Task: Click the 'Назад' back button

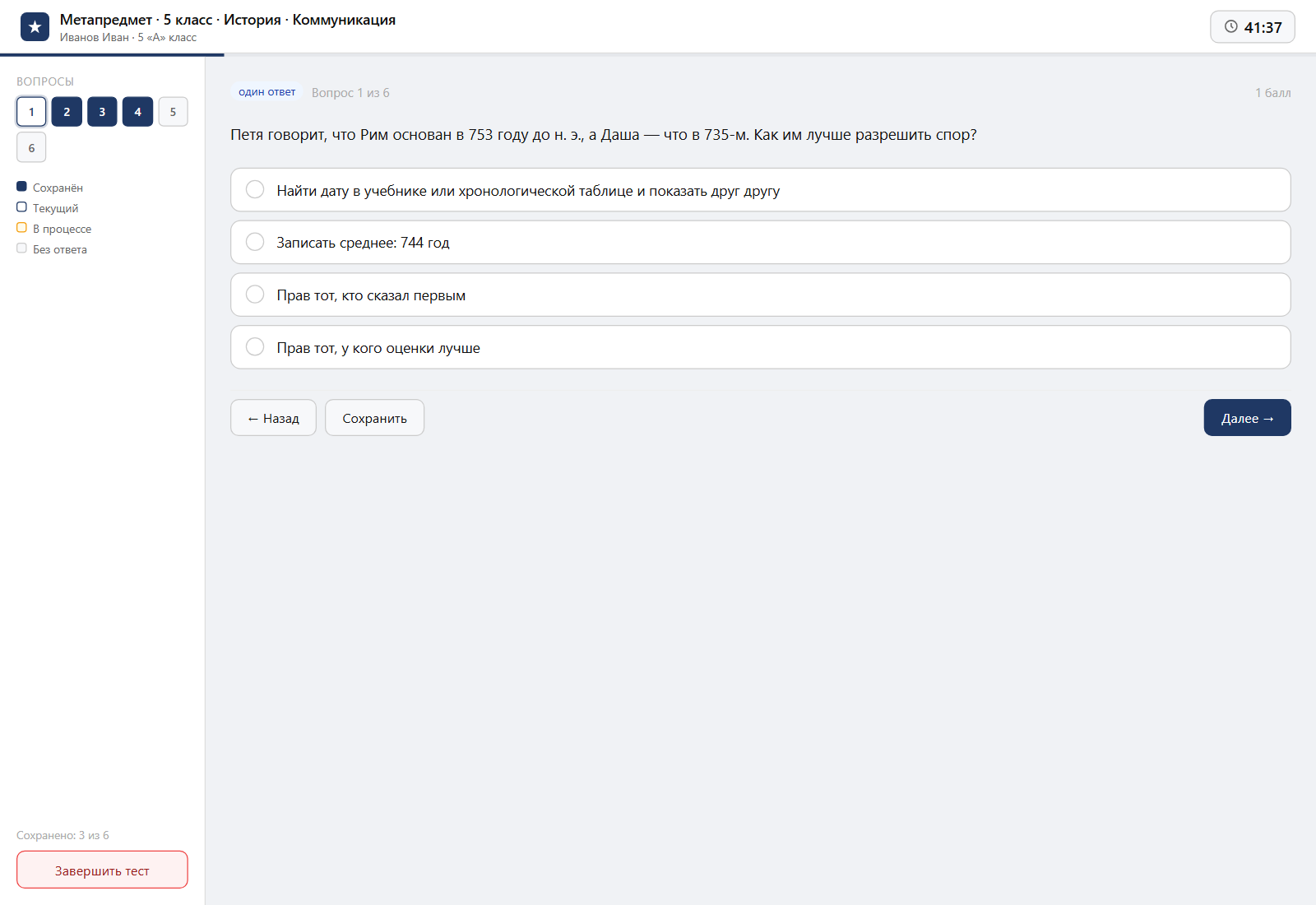Action: pyautogui.click(x=273, y=418)
